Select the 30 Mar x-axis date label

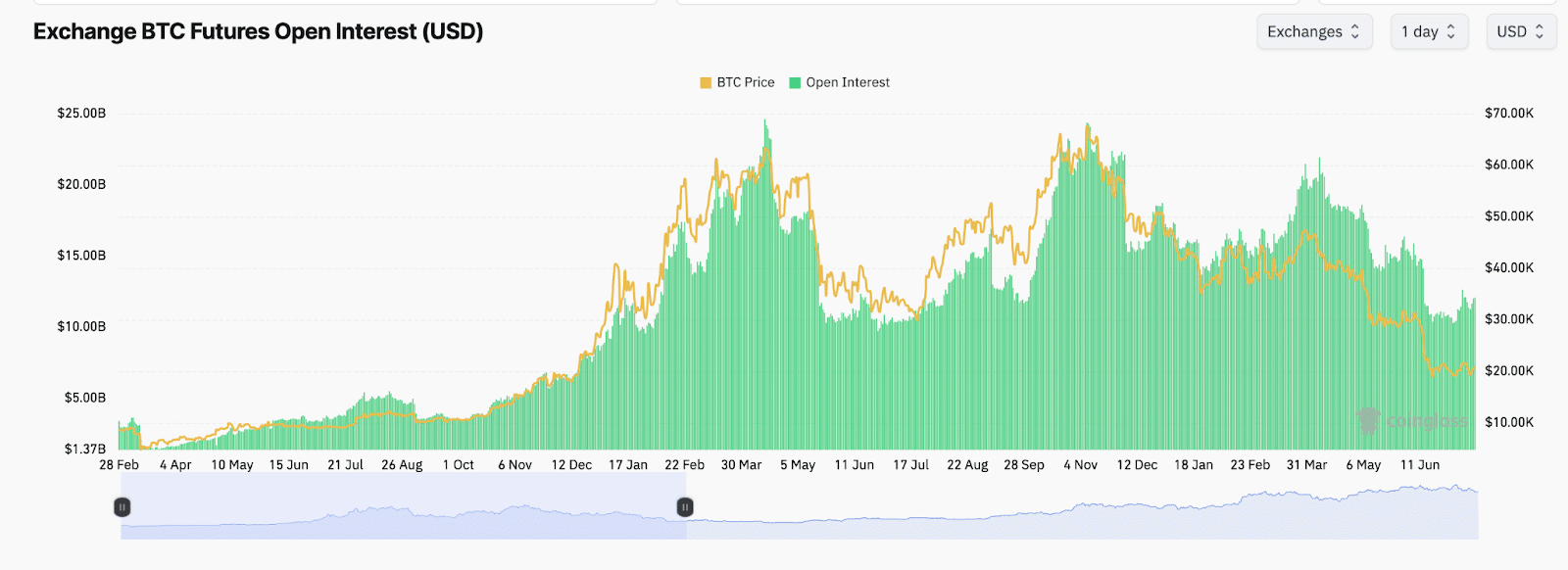pyautogui.click(x=741, y=465)
